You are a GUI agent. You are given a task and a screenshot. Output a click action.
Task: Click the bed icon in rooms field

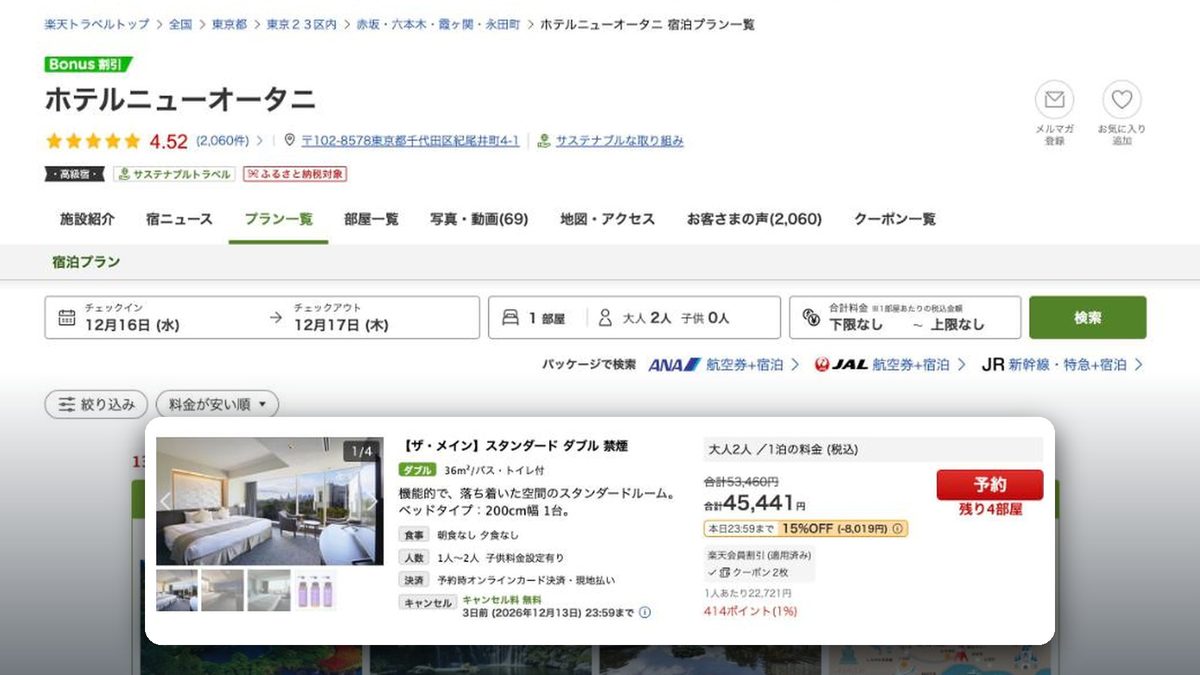click(x=510, y=318)
